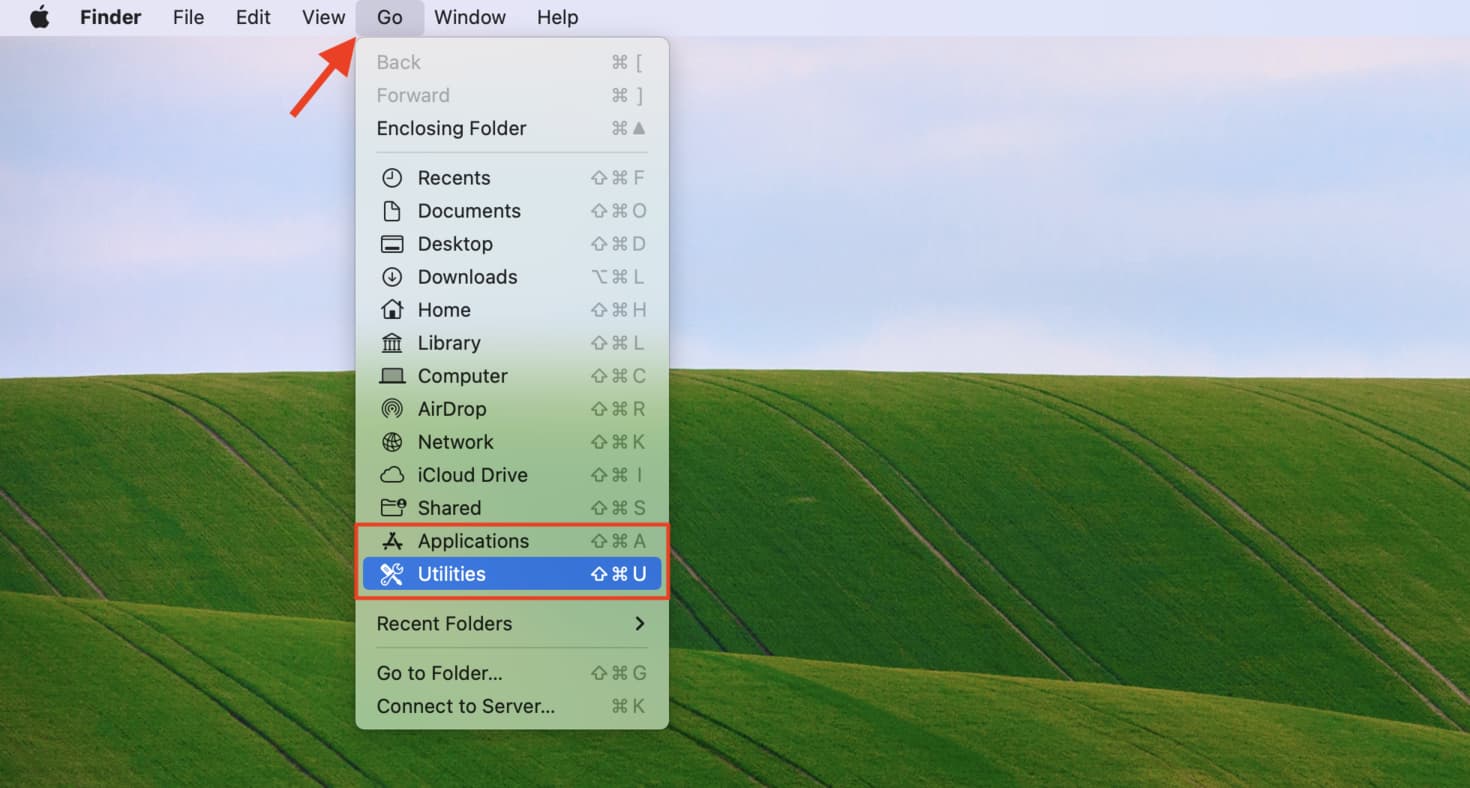Click the Desktop icon in Go menu
Viewport: 1470px width, 788px height.
pos(392,244)
